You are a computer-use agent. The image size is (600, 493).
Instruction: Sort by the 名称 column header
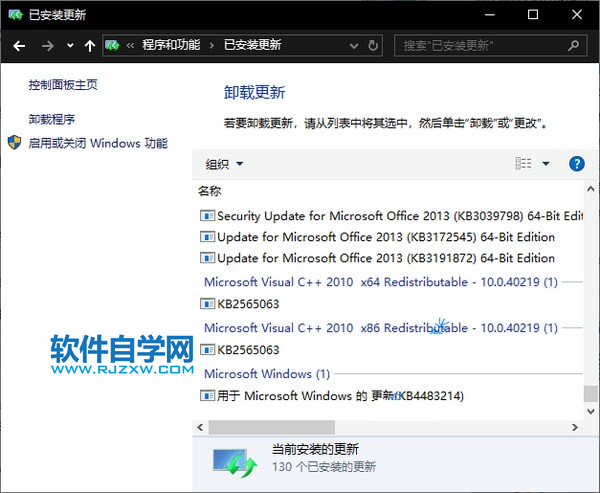210,191
